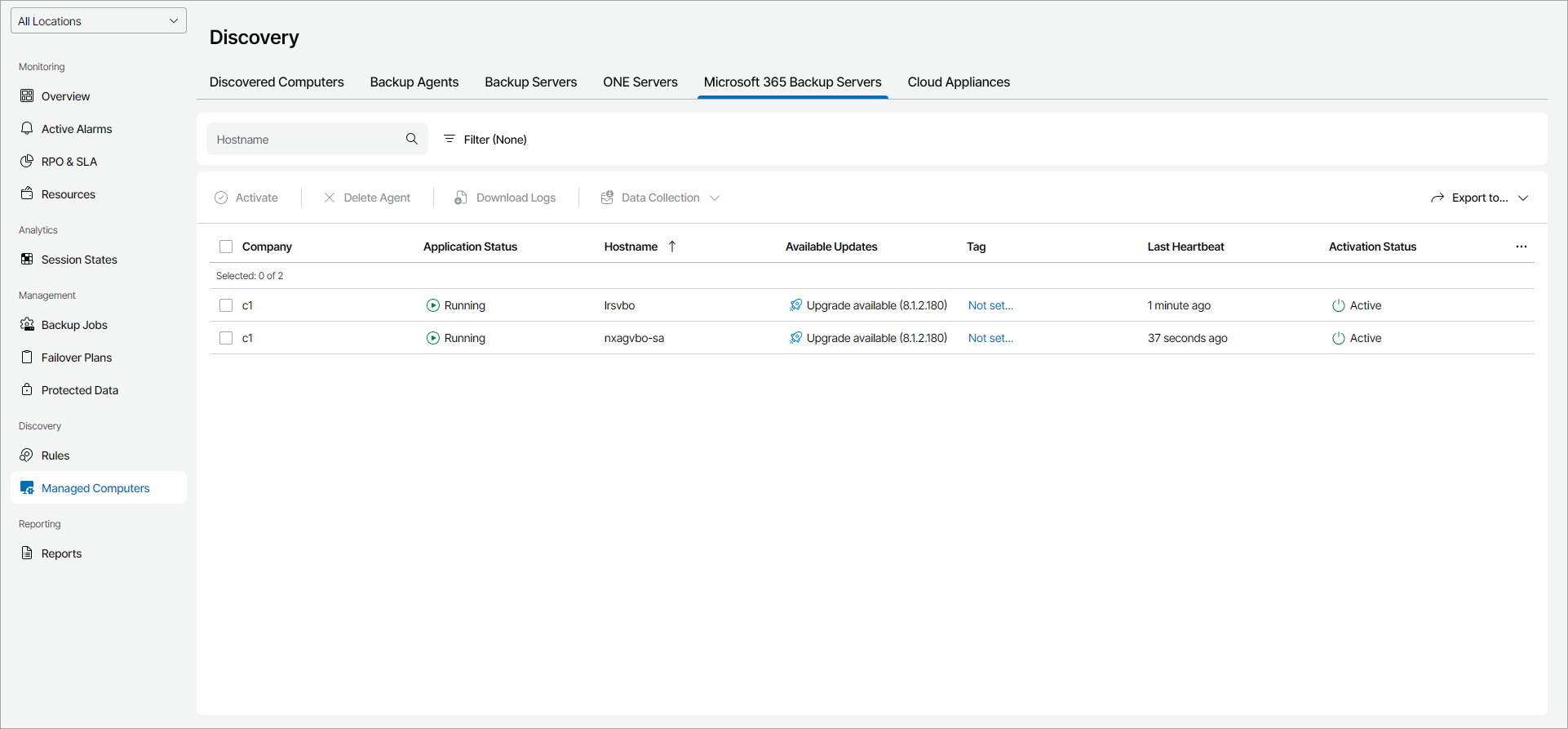Expand the All Locations dropdown
Screen dimensions: 1568x729
[99, 21]
